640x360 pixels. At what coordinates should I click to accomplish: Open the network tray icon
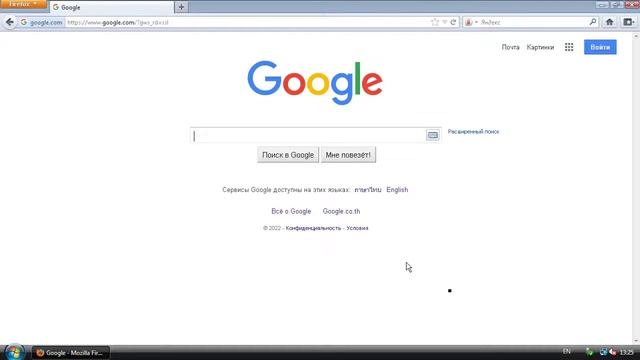tap(603, 352)
